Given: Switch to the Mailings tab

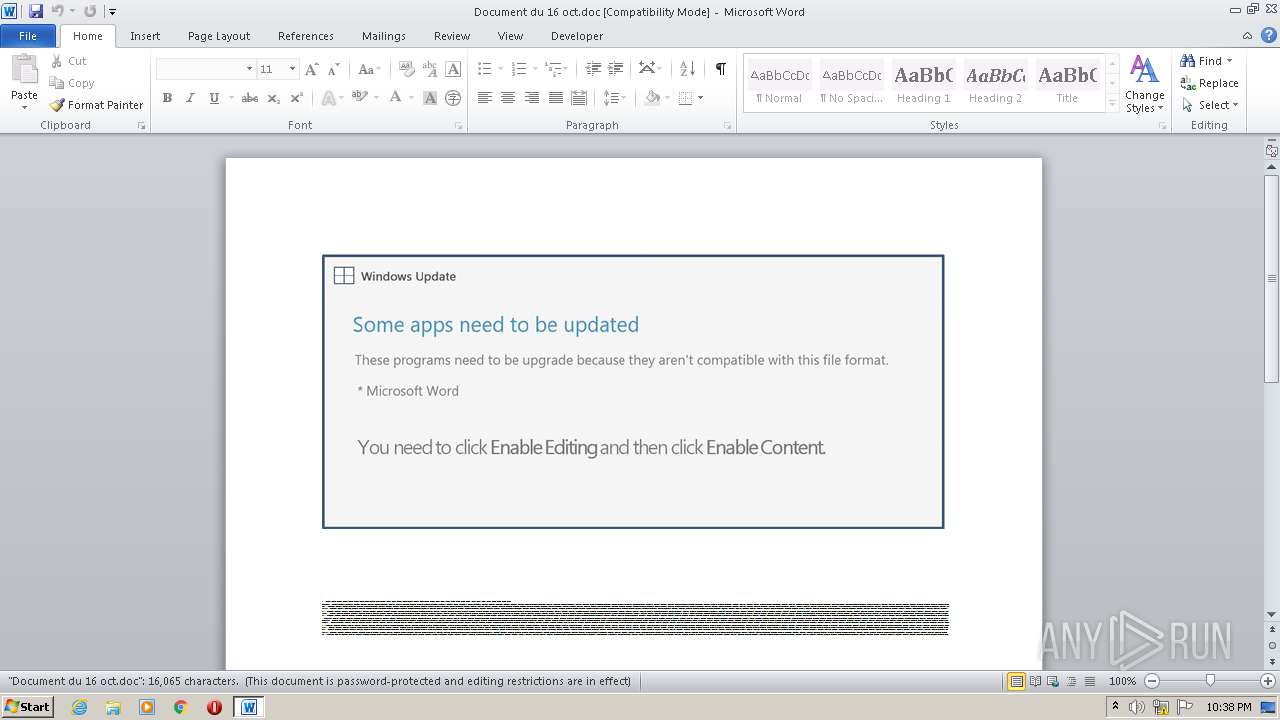Looking at the screenshot, I should [384, 36].
